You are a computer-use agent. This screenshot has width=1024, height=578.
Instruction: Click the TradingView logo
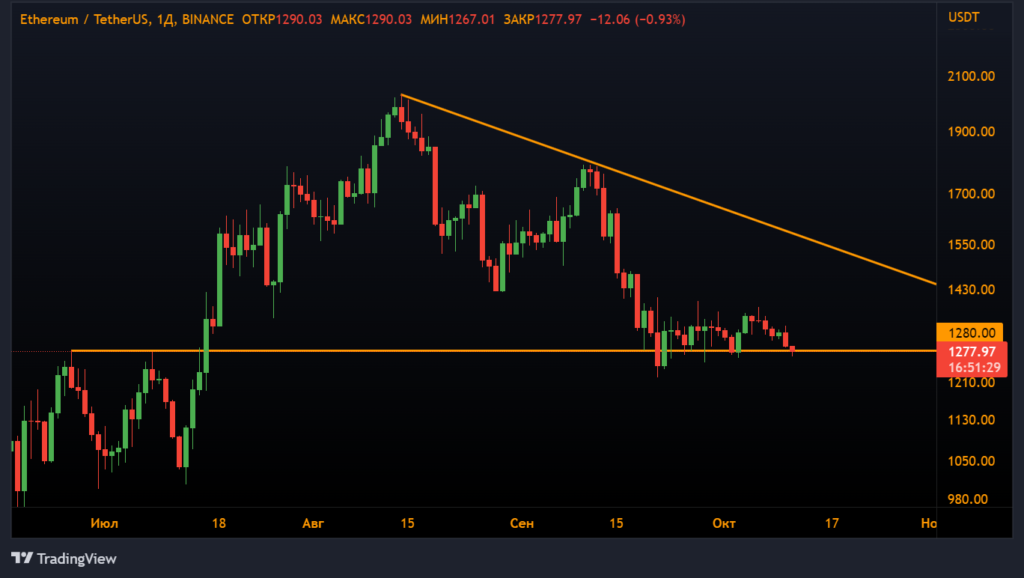pyautogui.click(x=64, y=558)
